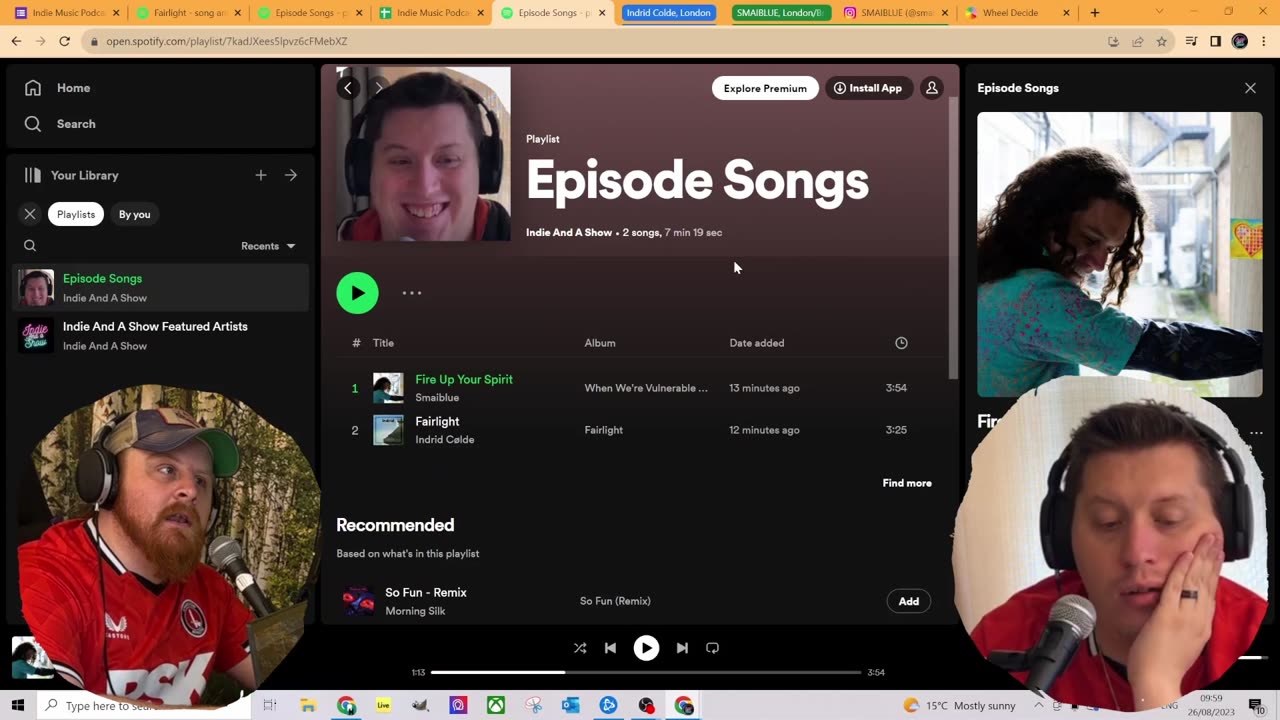Search within Your Library magnifier icon
The image size is (1280, 720).
pyautogui.click(x=30, y=246)
